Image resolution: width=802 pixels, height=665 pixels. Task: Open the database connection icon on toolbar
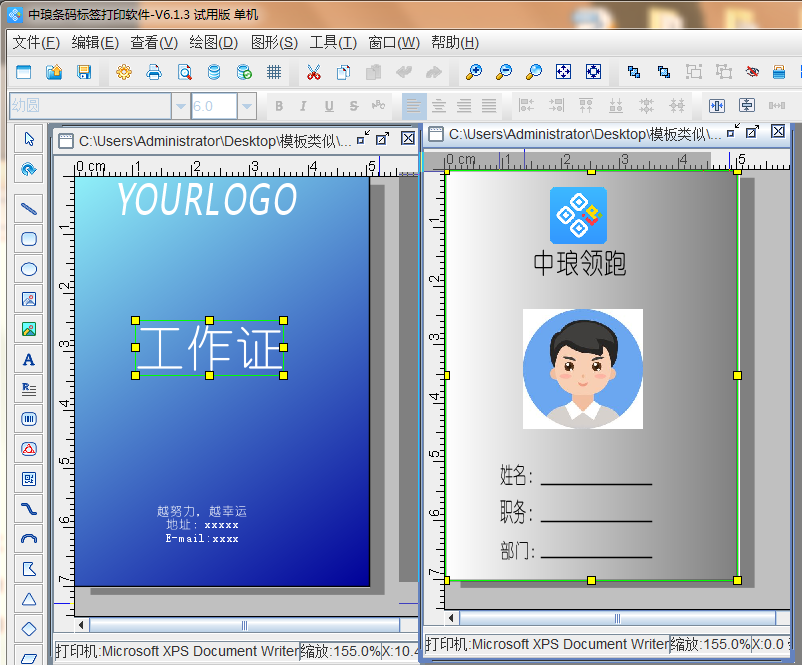(x=213, y=72)
